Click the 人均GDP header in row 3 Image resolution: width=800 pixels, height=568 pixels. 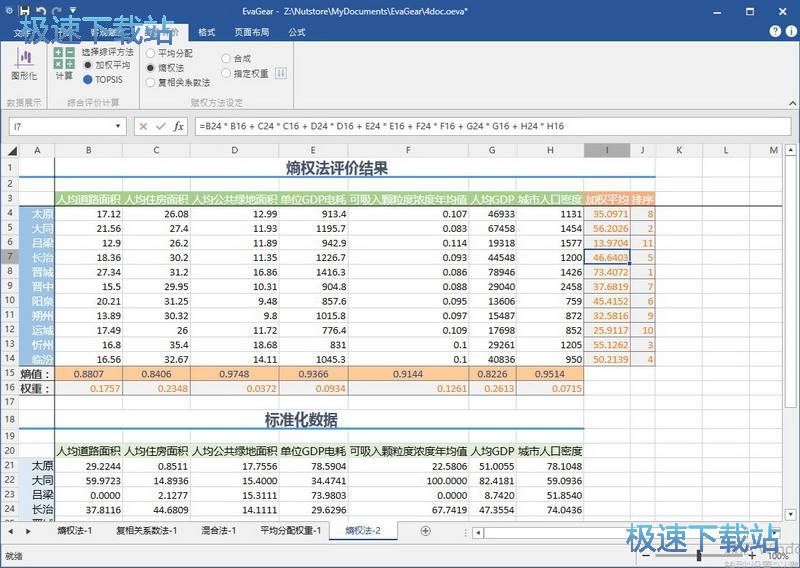pyautogui.click(x=492, y=199)
